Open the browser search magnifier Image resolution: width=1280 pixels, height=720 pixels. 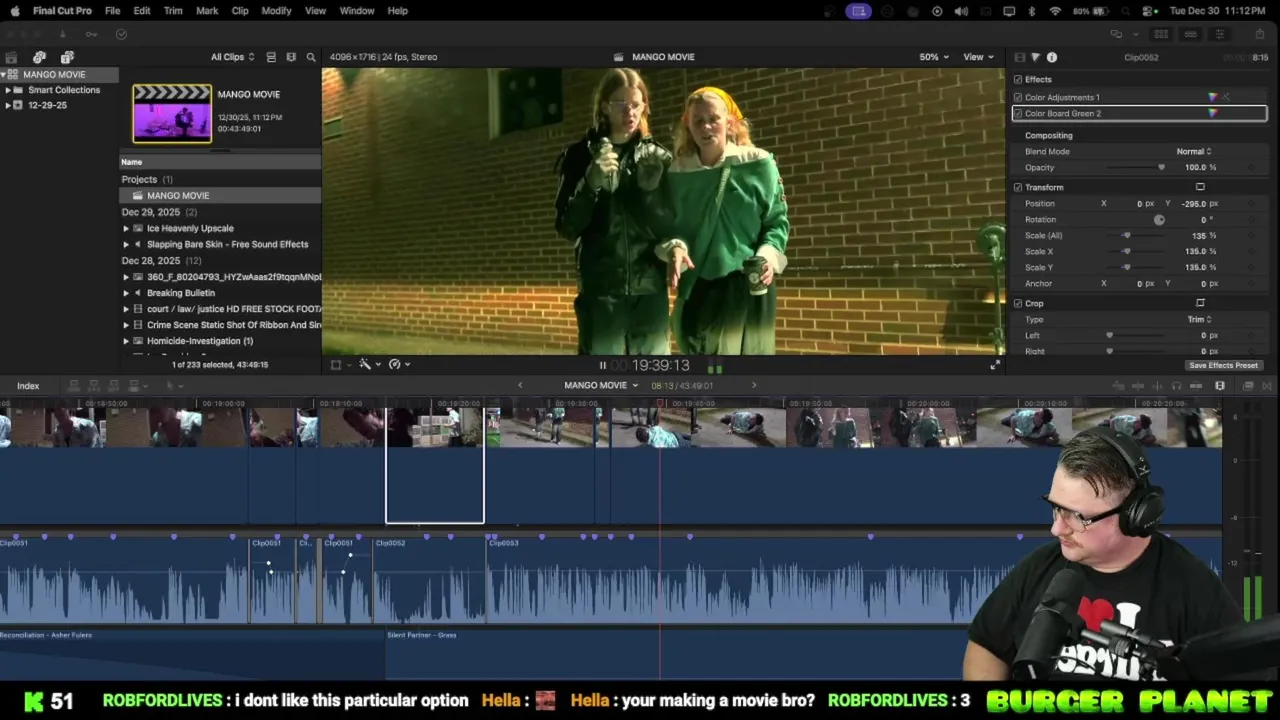[x=311, y=57]
